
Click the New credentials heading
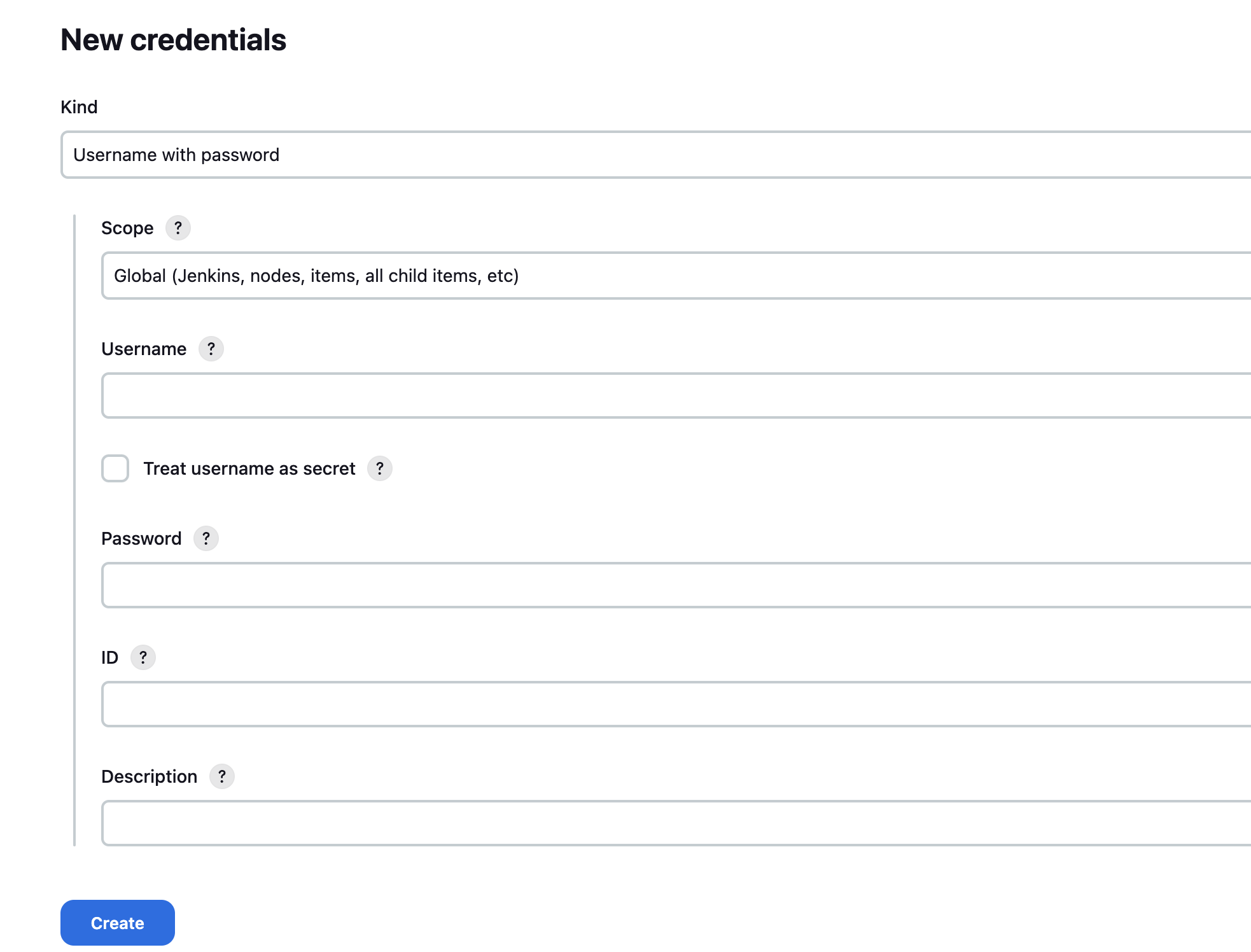(173, 40)
